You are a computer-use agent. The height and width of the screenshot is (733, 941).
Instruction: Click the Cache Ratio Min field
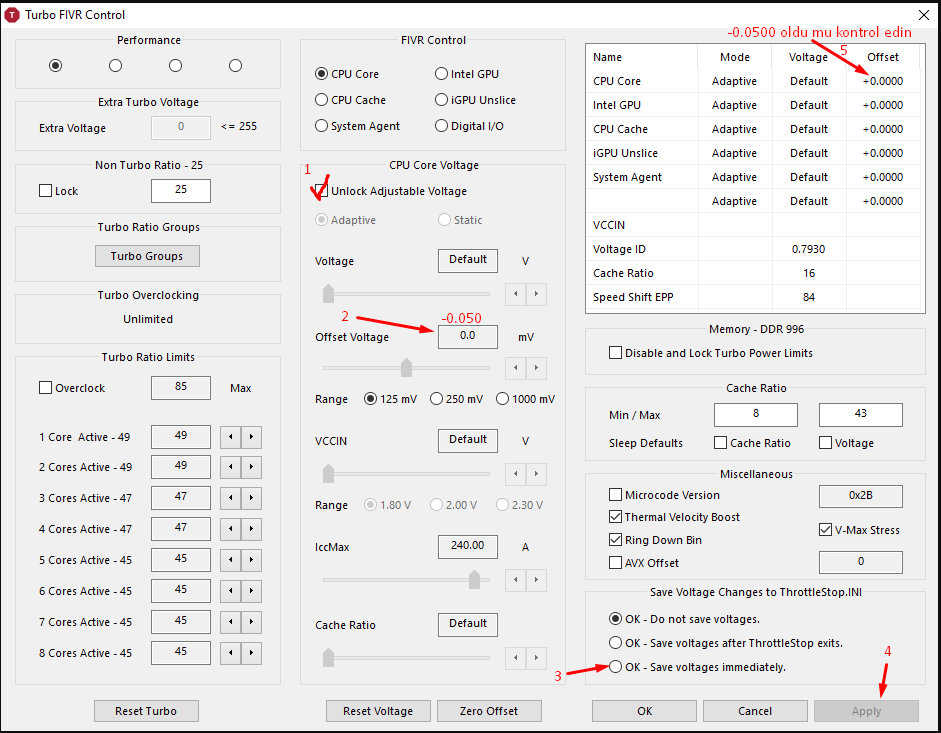click(x=756, y=414)
